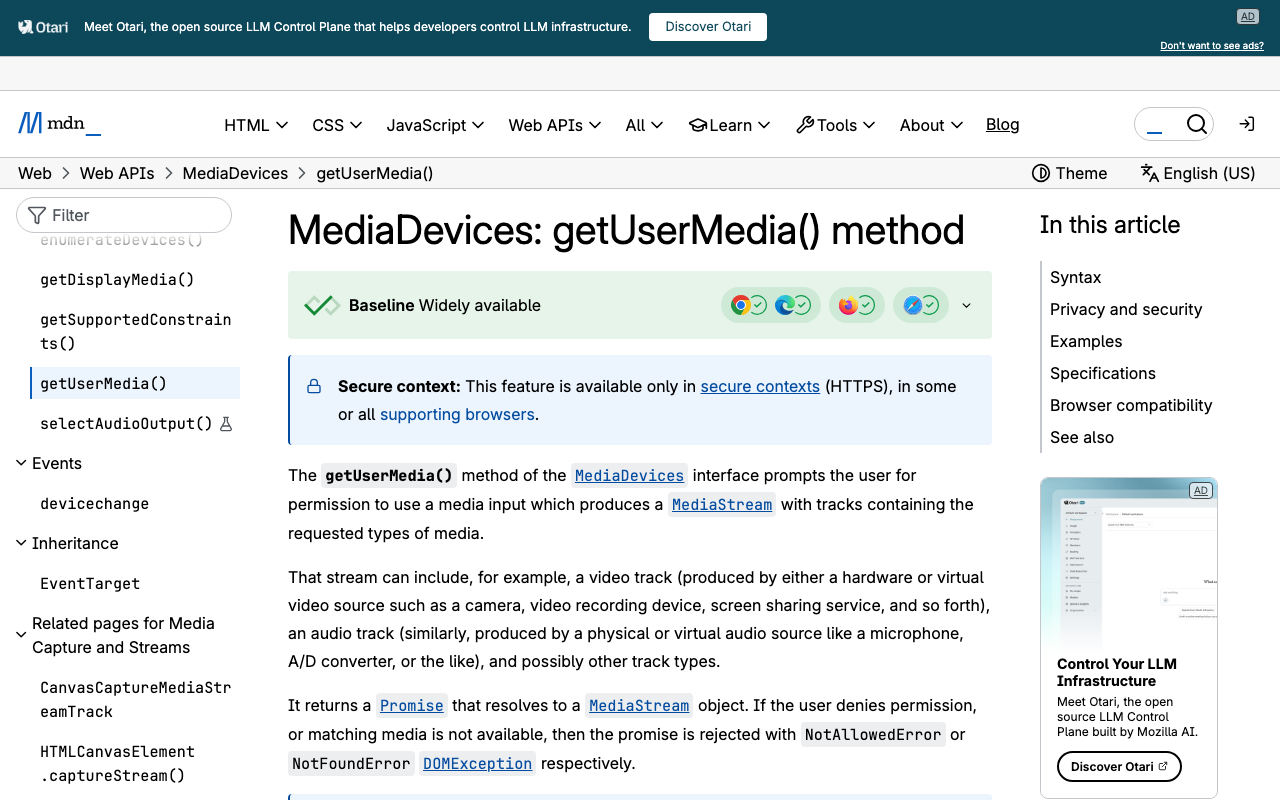This screenshot has height=800, width=1280.
Task: Jump to Examples section
Action: [1086, 341]
